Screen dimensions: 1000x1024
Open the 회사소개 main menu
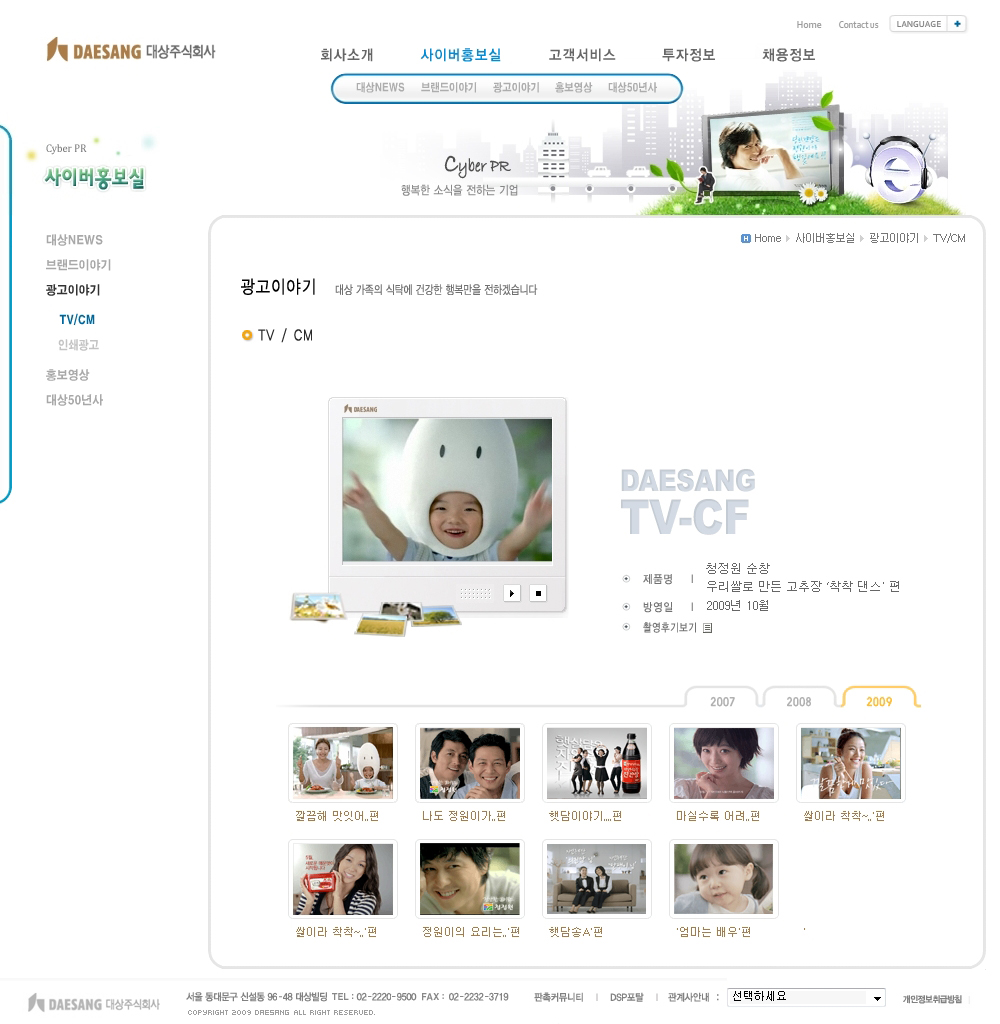click(x=346, y=55)
